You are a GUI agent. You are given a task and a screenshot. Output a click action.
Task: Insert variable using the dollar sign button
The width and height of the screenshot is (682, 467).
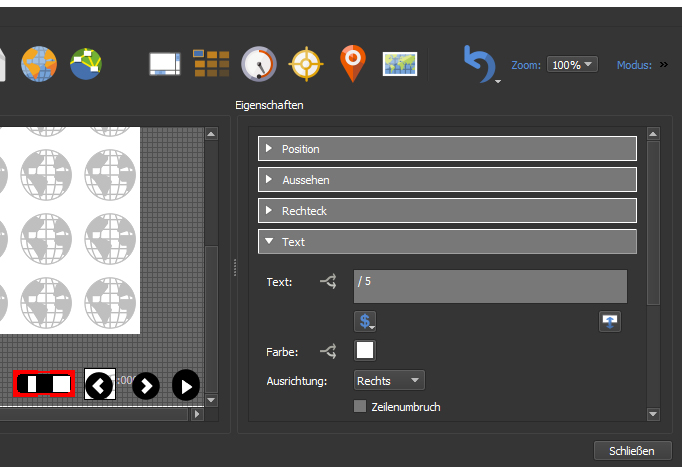point(366,321)
